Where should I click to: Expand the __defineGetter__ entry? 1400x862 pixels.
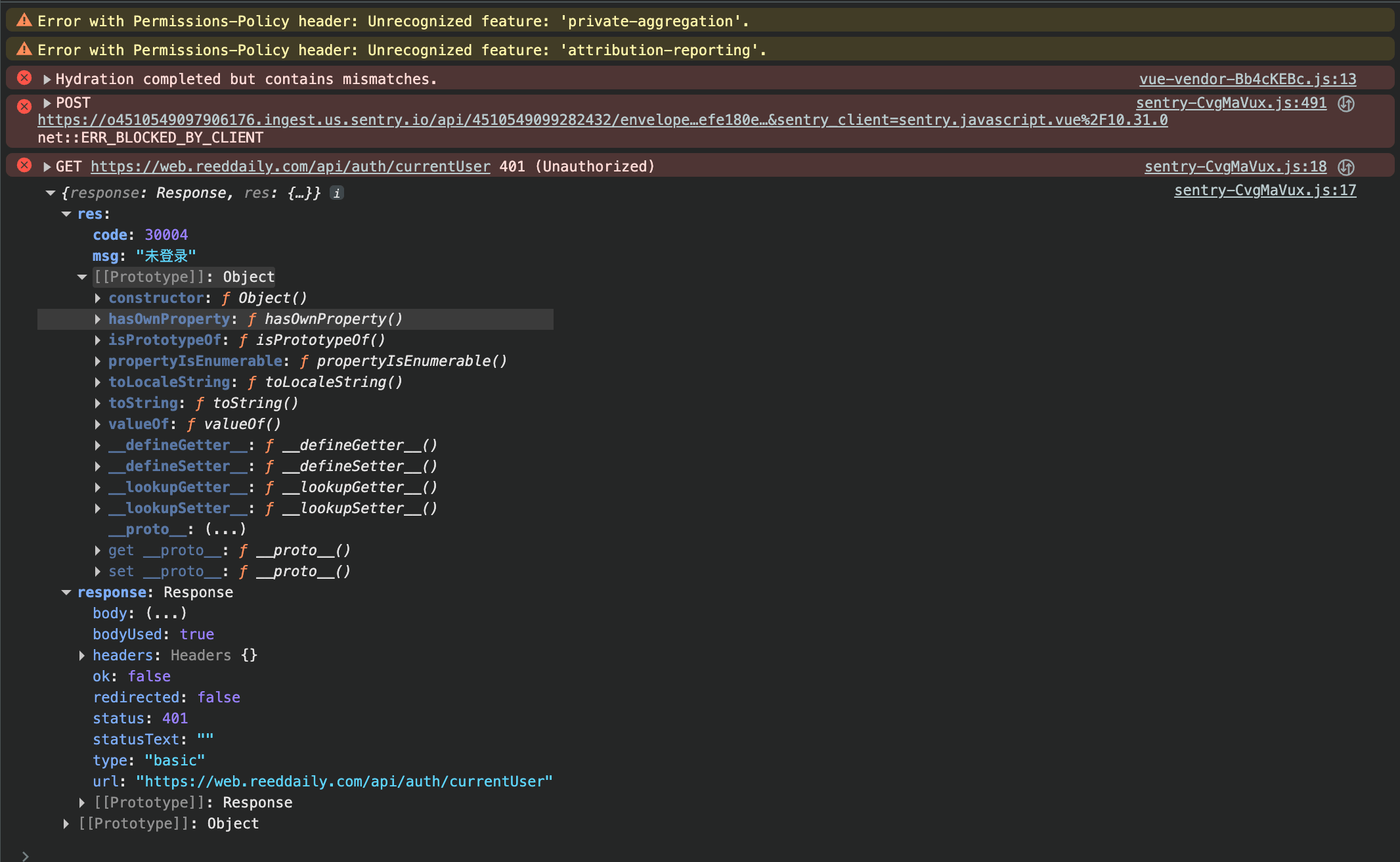click(x=98, y=445)
